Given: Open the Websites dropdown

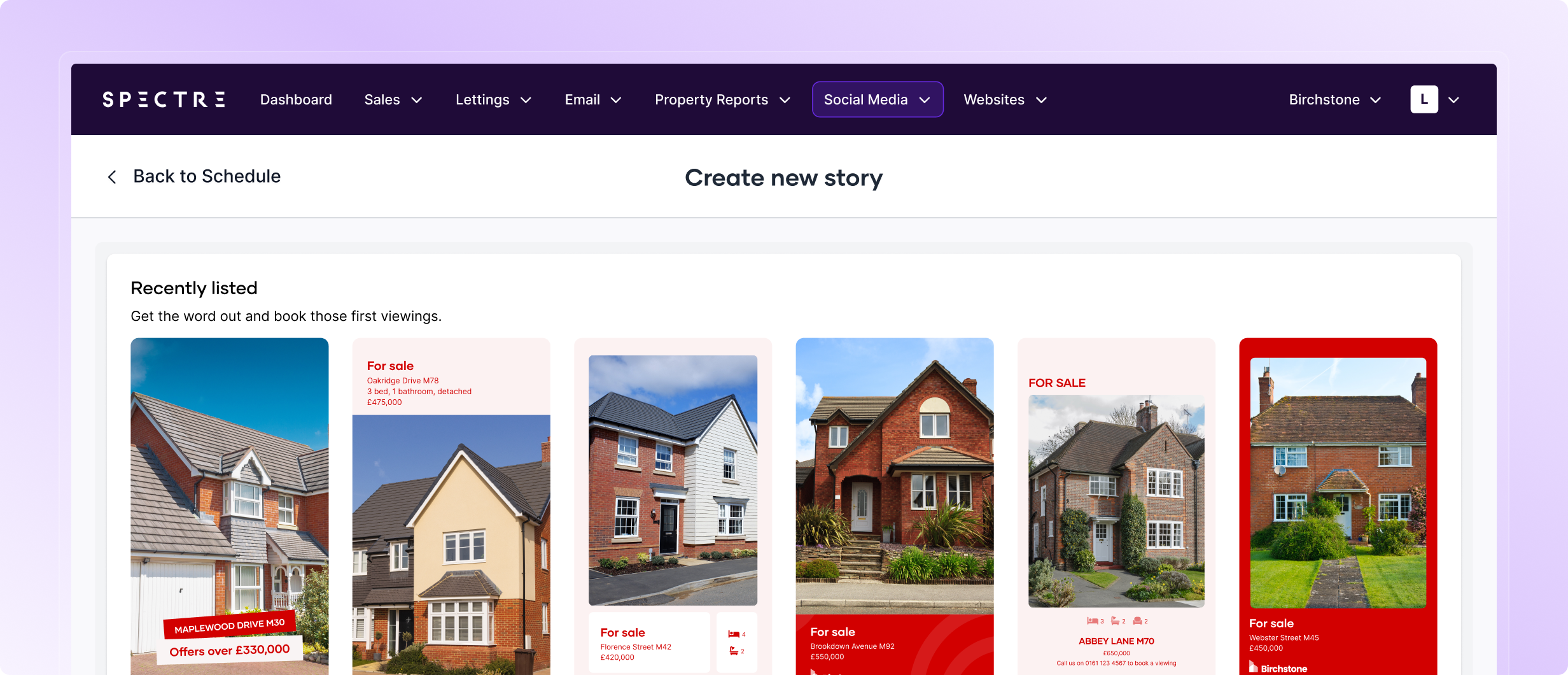Looking at the screenshot, I should [1005, 100].
